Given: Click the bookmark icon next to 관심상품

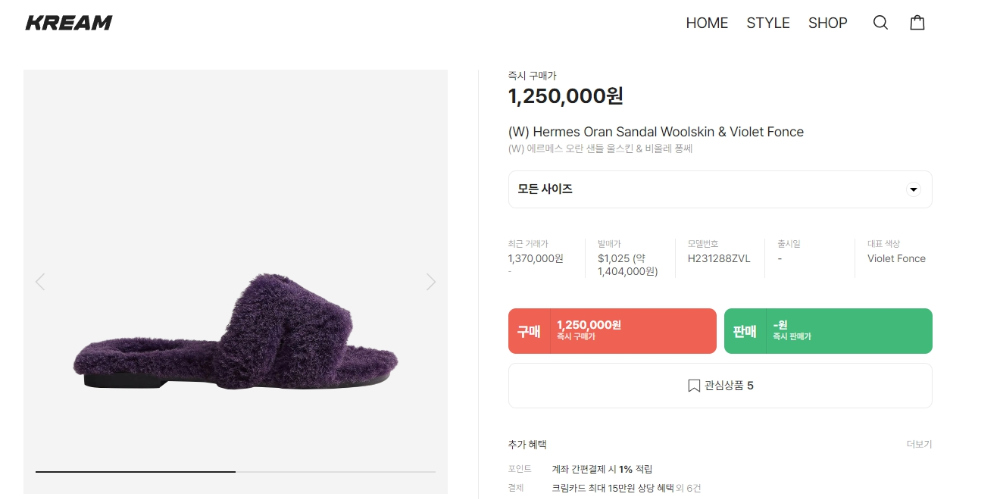Looking at the screenshot, I should pos(694,385).
